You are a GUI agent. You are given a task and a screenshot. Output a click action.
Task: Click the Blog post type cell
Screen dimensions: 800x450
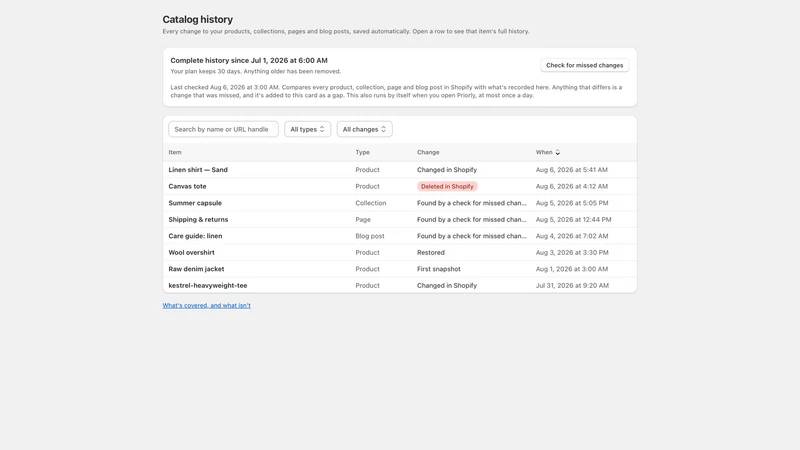coord(370,236)
